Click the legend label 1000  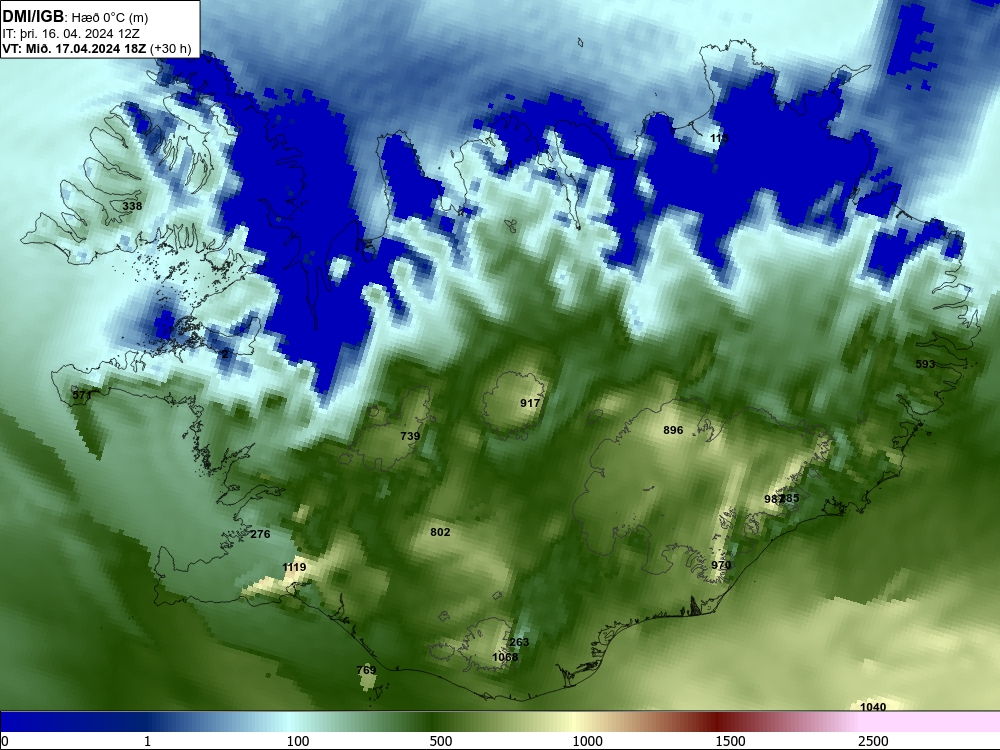point(587,741)
